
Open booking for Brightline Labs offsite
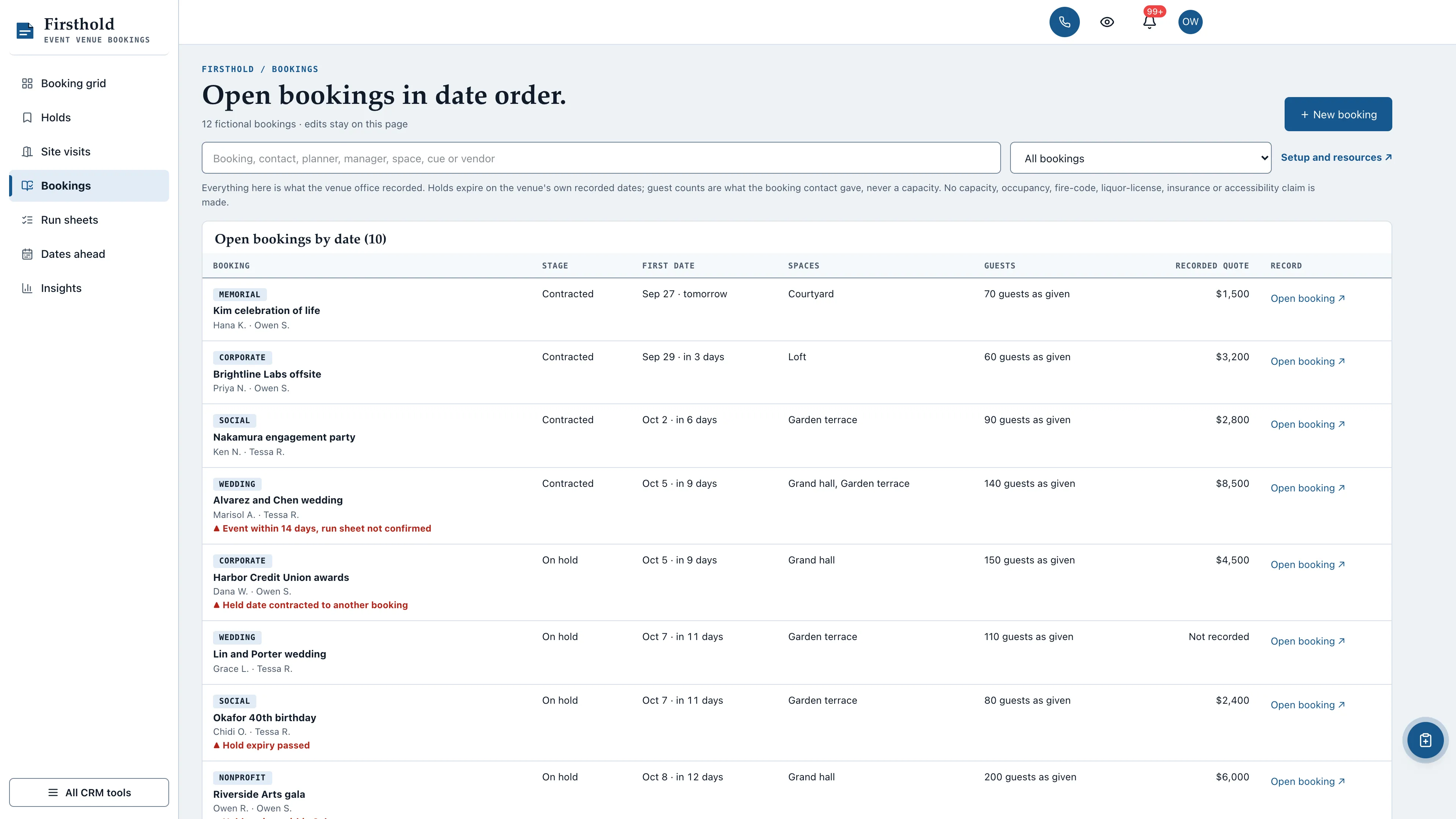1307,362
